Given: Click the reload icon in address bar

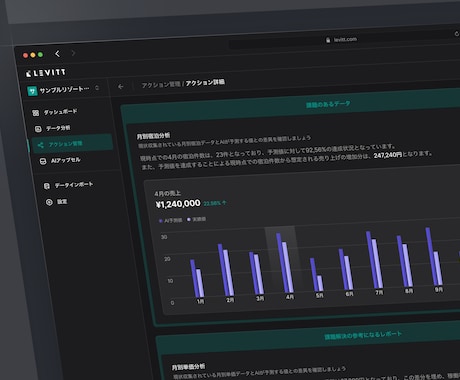Looking at the screenshot, I should point(457,34).
